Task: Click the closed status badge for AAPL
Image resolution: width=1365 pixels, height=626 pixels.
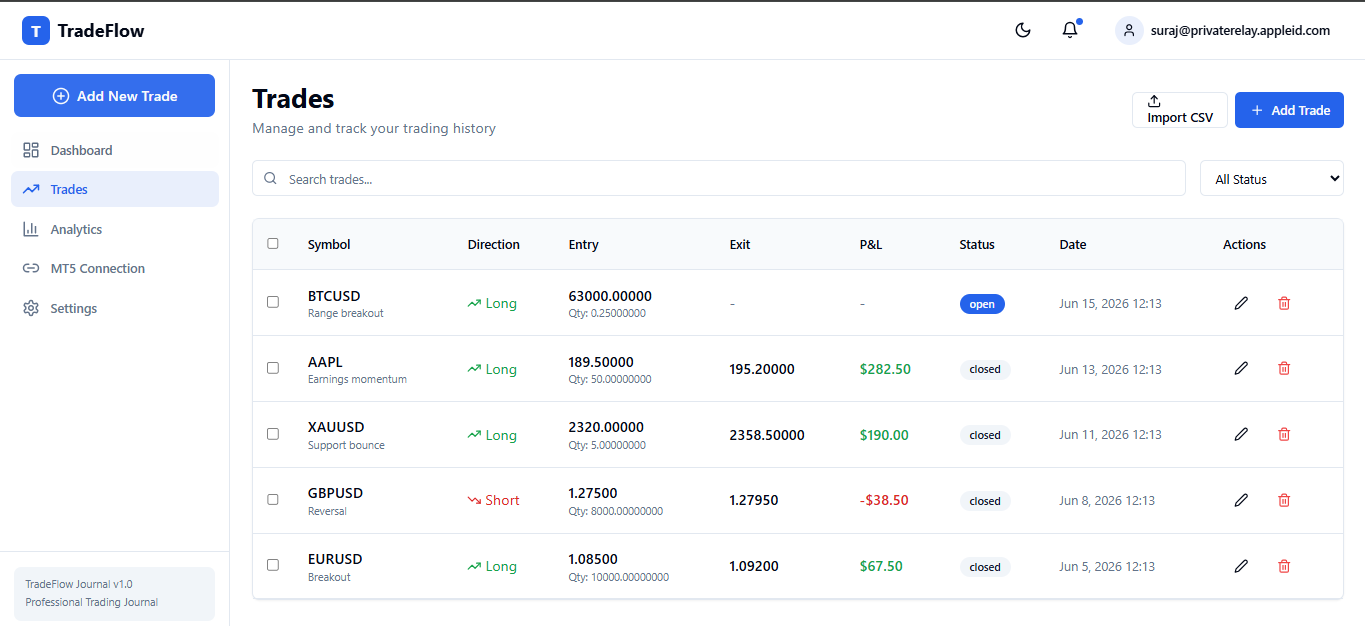Action: coord(985,369)
